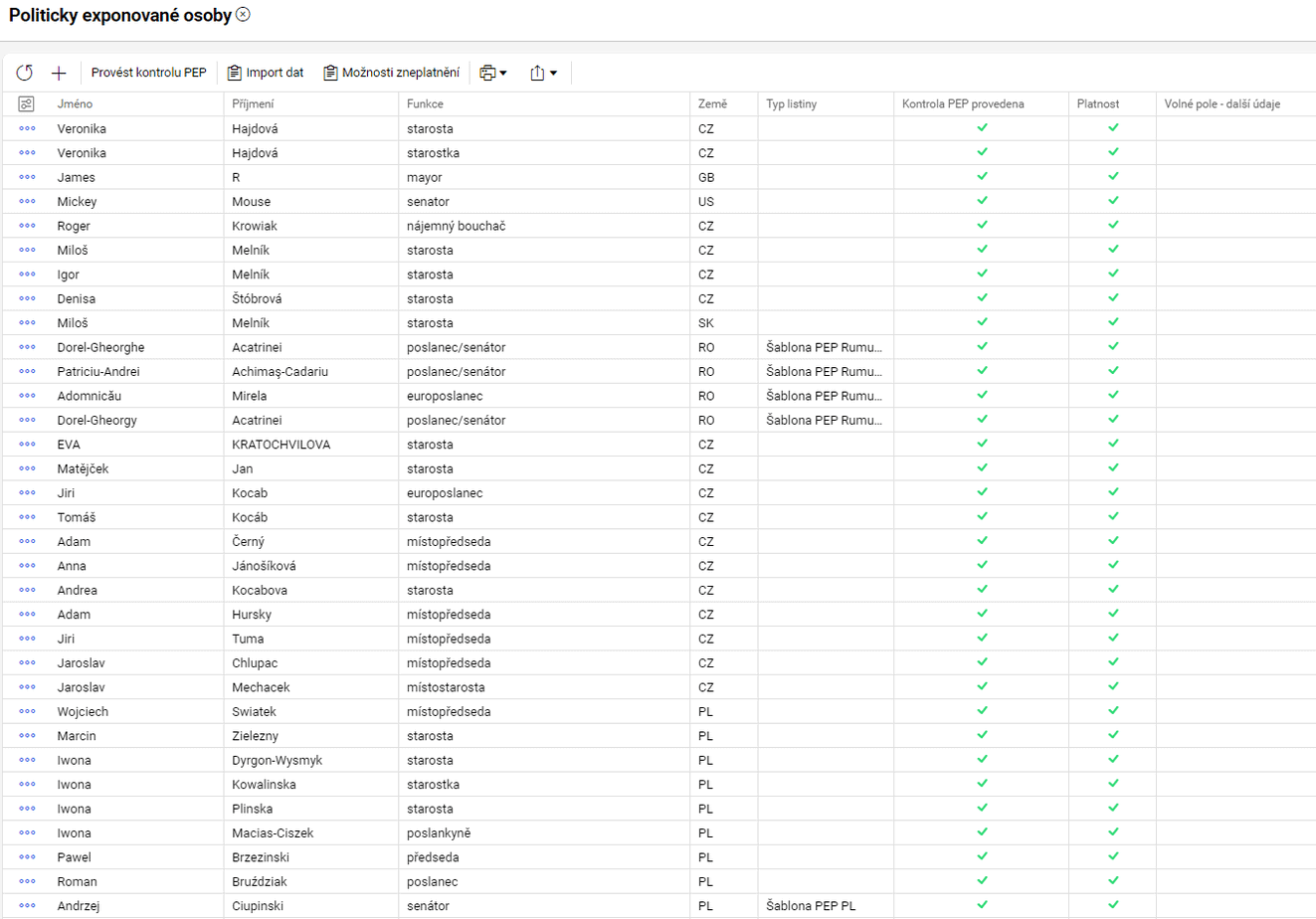This screenshot has height=919, width=1316.
Task: Sort by Země column header
Action: [712, 103]
